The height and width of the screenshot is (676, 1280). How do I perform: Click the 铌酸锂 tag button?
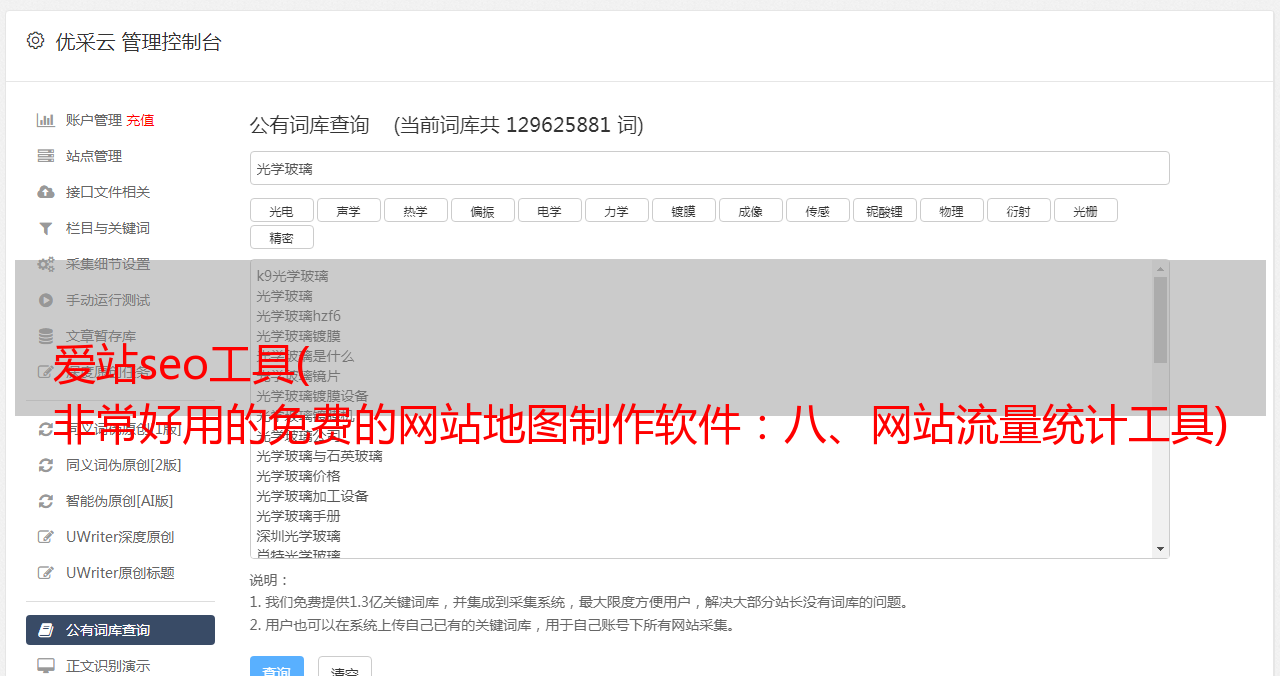click(884, 211)
